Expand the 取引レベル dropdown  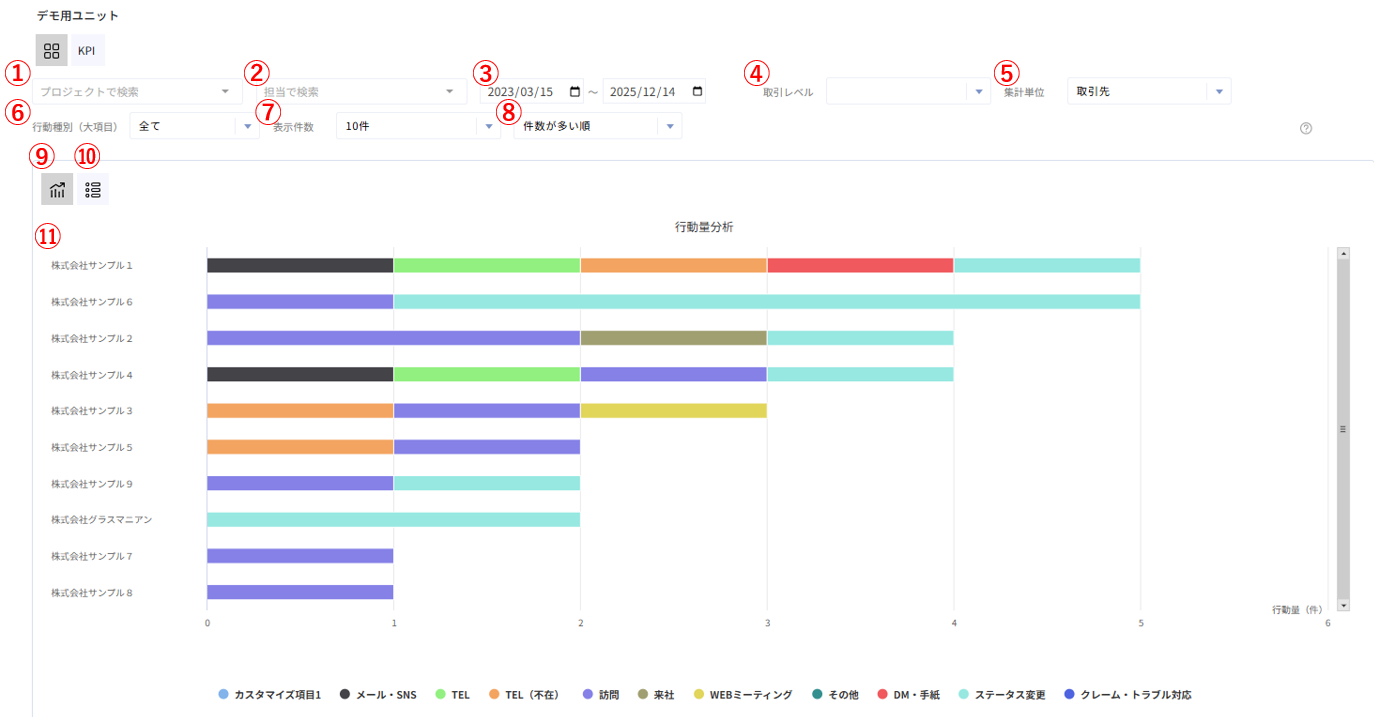(907, 92)
